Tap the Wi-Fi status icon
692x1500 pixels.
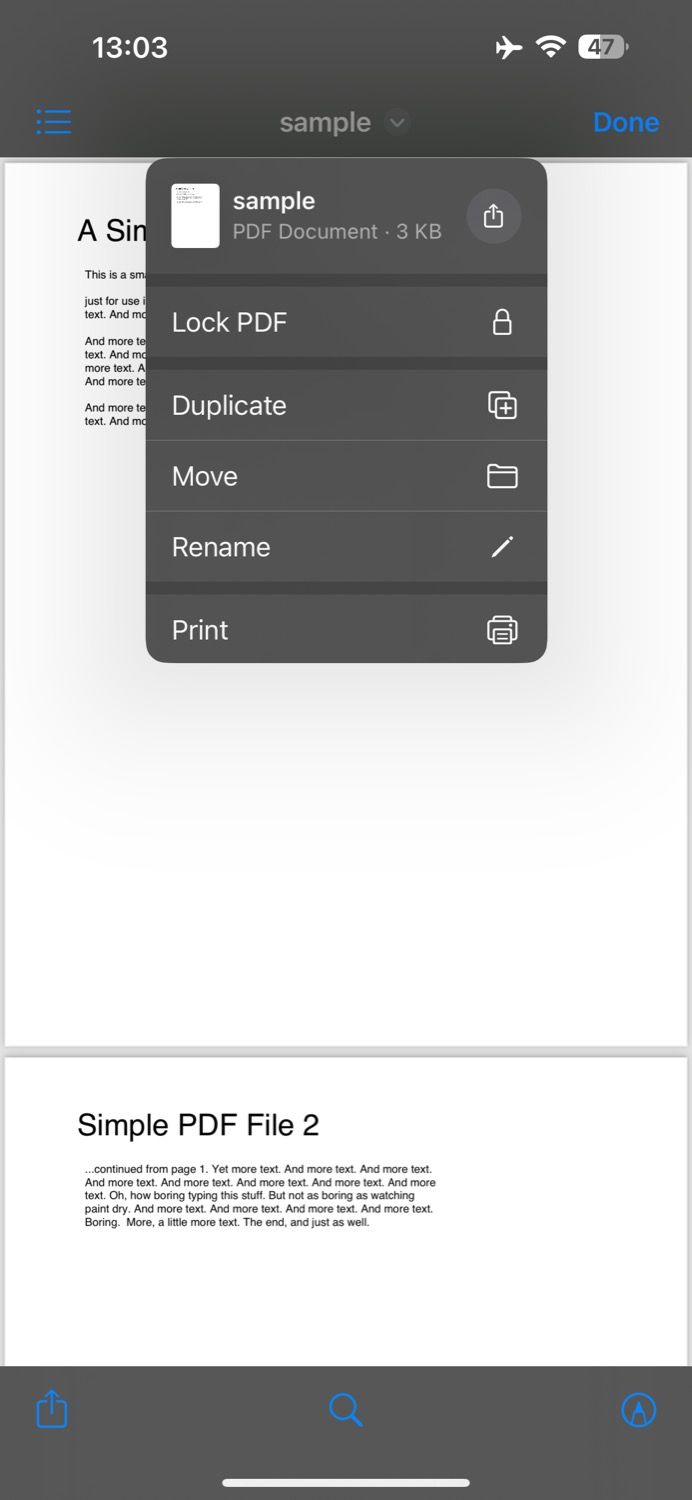550,46
